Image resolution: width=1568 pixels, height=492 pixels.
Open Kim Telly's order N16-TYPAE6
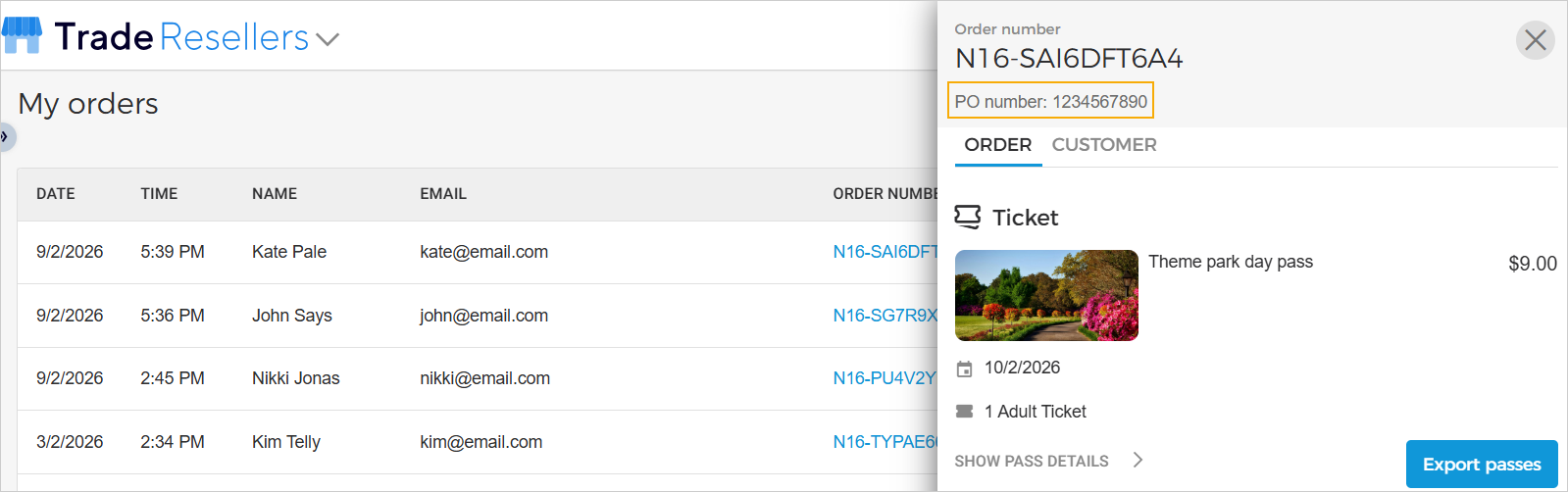(x=885, y=442)
